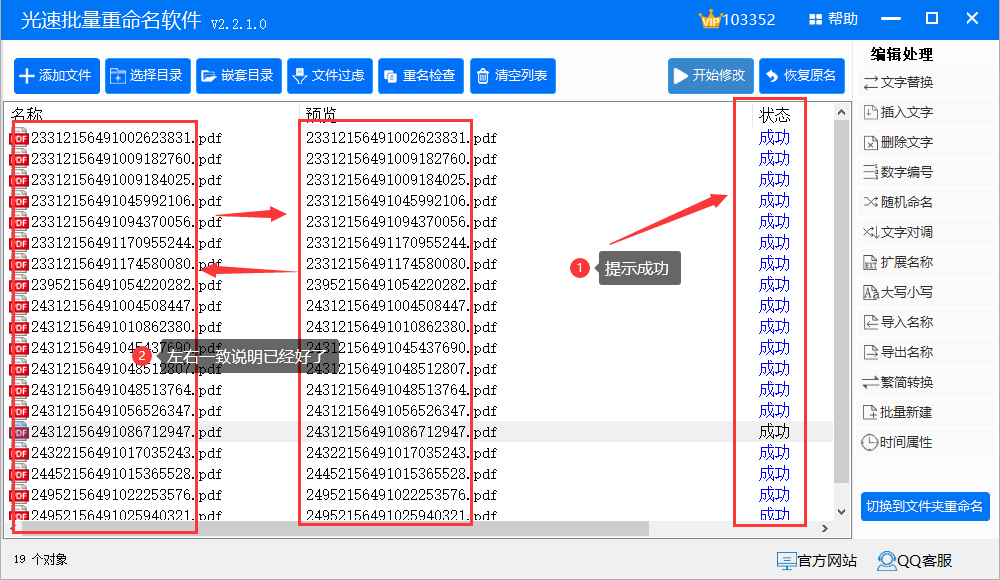
Task: Select file 23312156491094370056.pdf in name column
Action: coord(126,222)
